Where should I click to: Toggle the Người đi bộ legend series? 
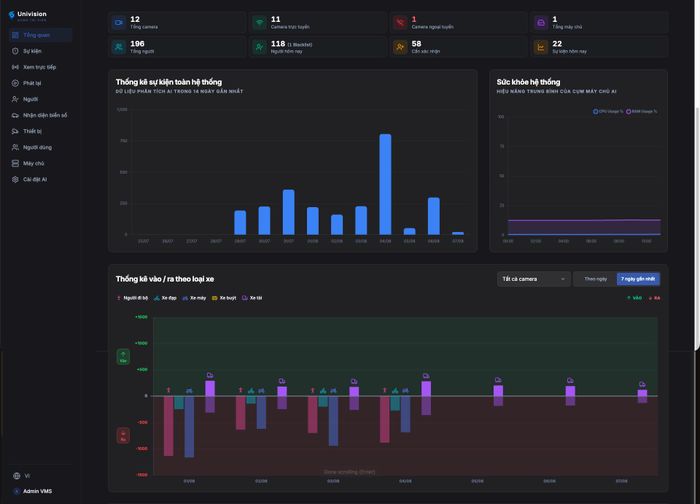pos(132,298)
